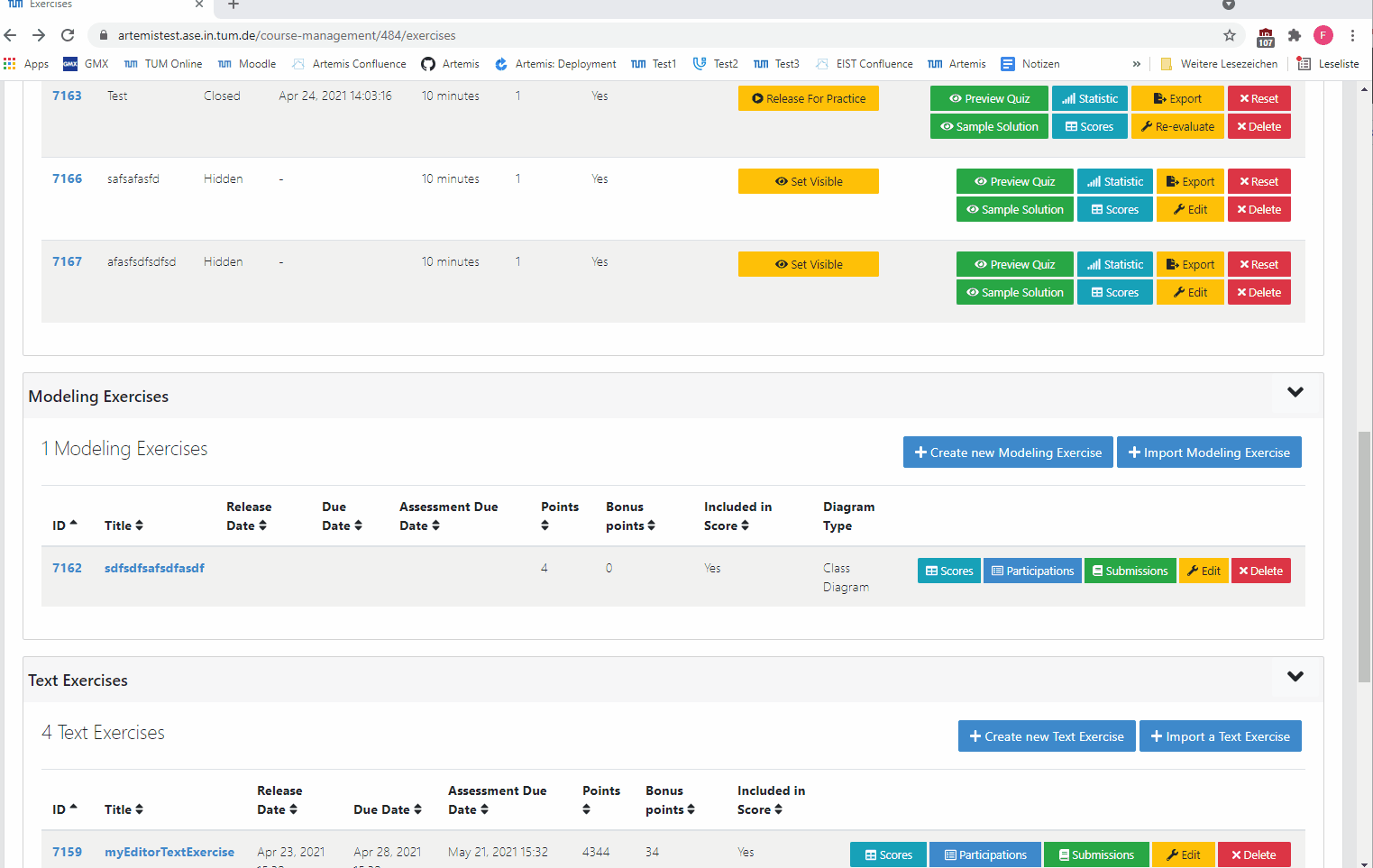This screenshot has width=1373, height=868.
Task: Reset quiz 7167
Action: (x=1259, y=264)
